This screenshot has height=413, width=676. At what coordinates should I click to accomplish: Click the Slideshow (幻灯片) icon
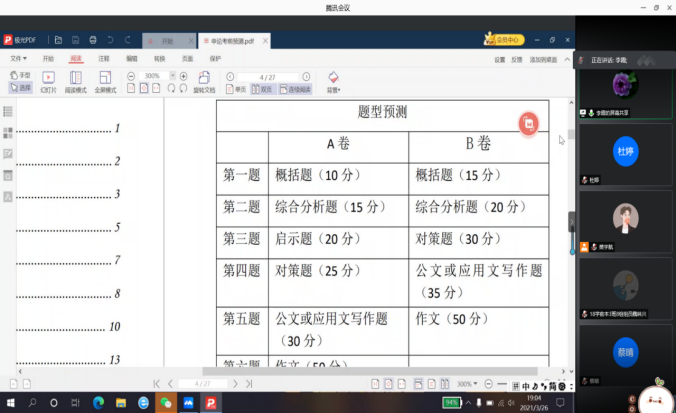point(48,78)
